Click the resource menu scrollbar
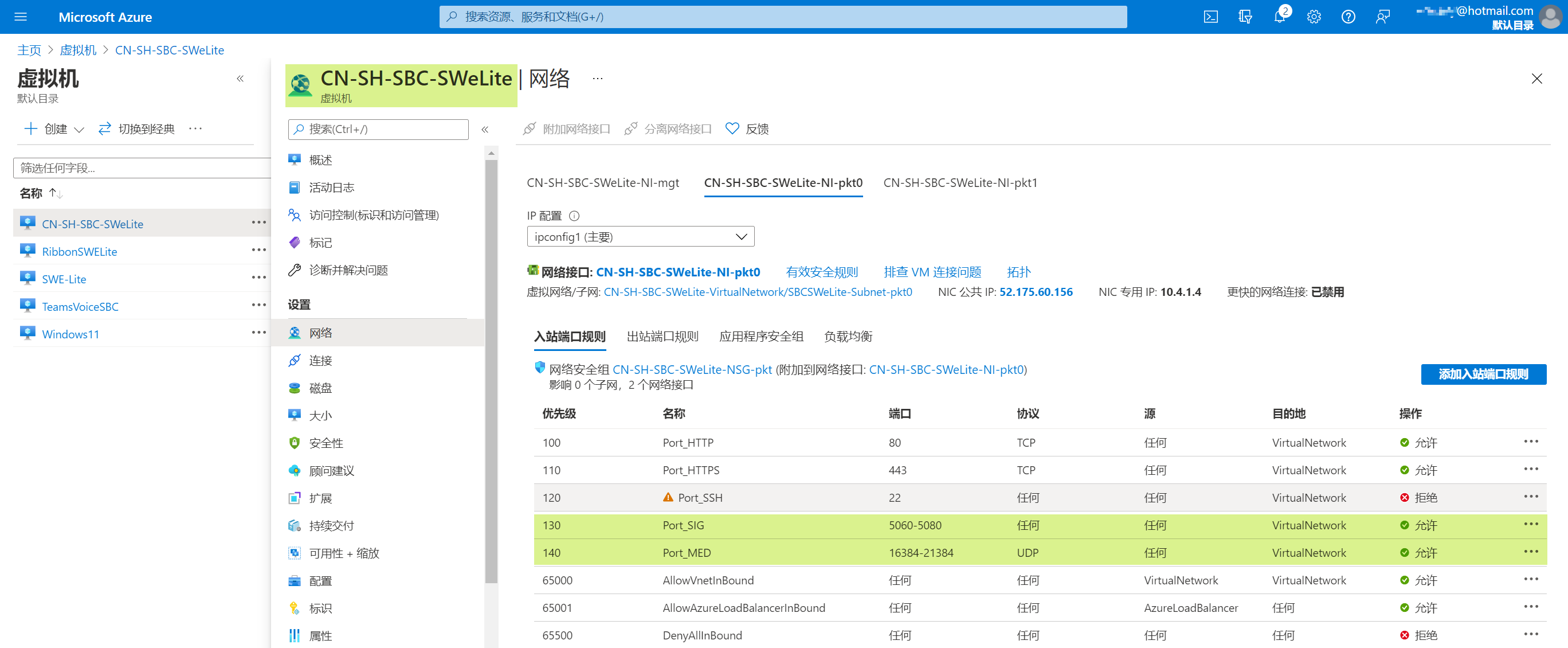 491,372
